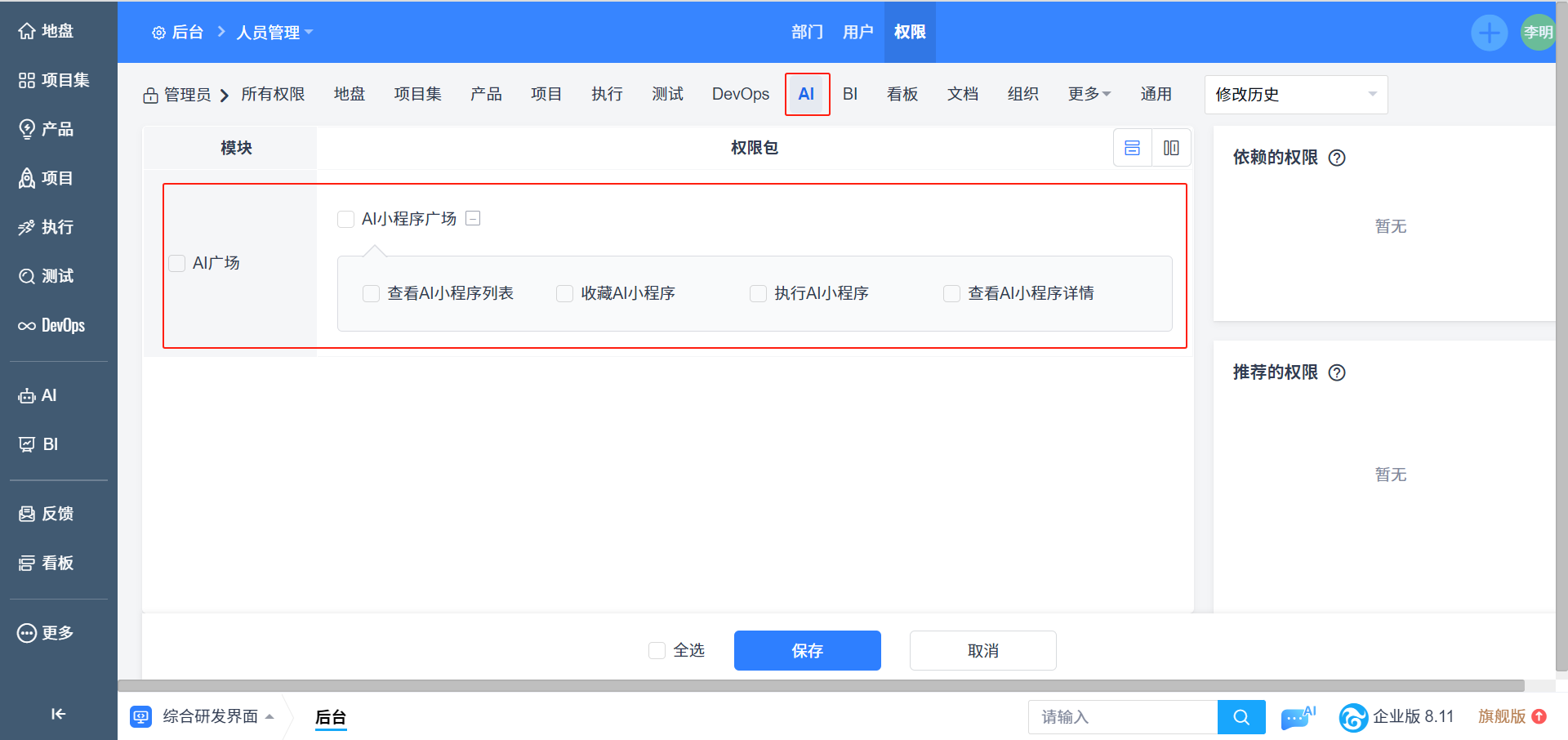Viewport: 1568px width, 740px height.
Task: Switch to the BI permissions tab
Action: click(849, 94)
